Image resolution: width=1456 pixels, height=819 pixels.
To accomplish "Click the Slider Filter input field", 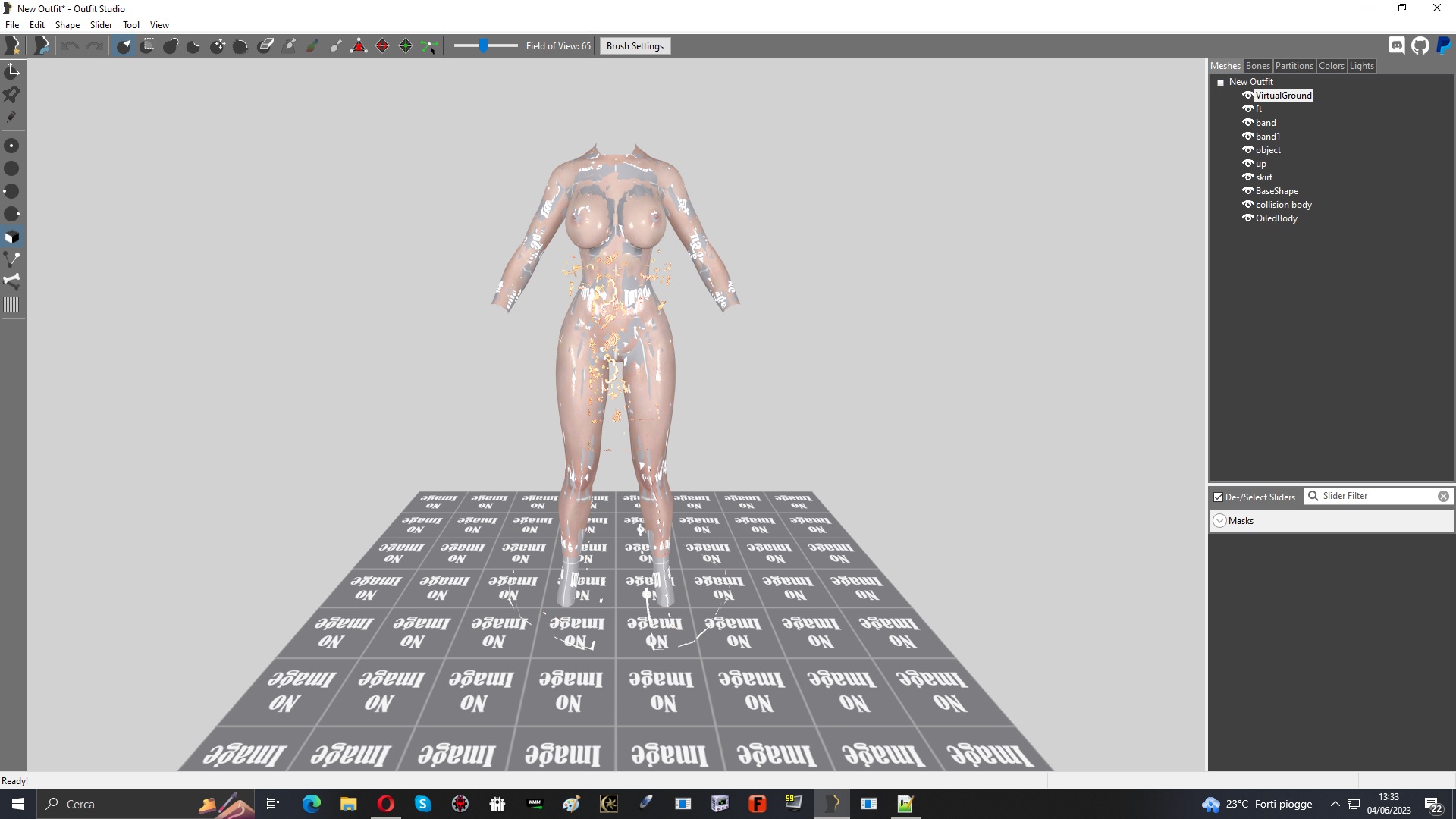I will (x=1377, y=497).
